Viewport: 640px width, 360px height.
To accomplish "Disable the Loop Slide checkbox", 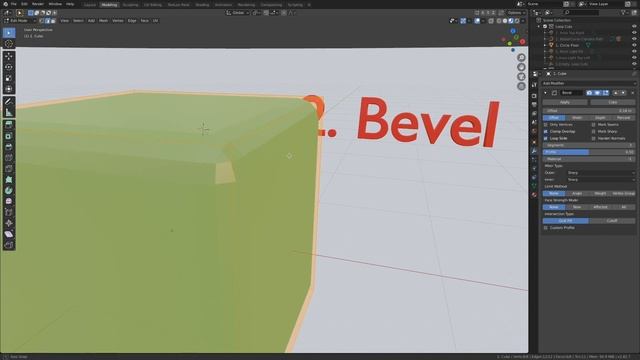I will point(546,138).
